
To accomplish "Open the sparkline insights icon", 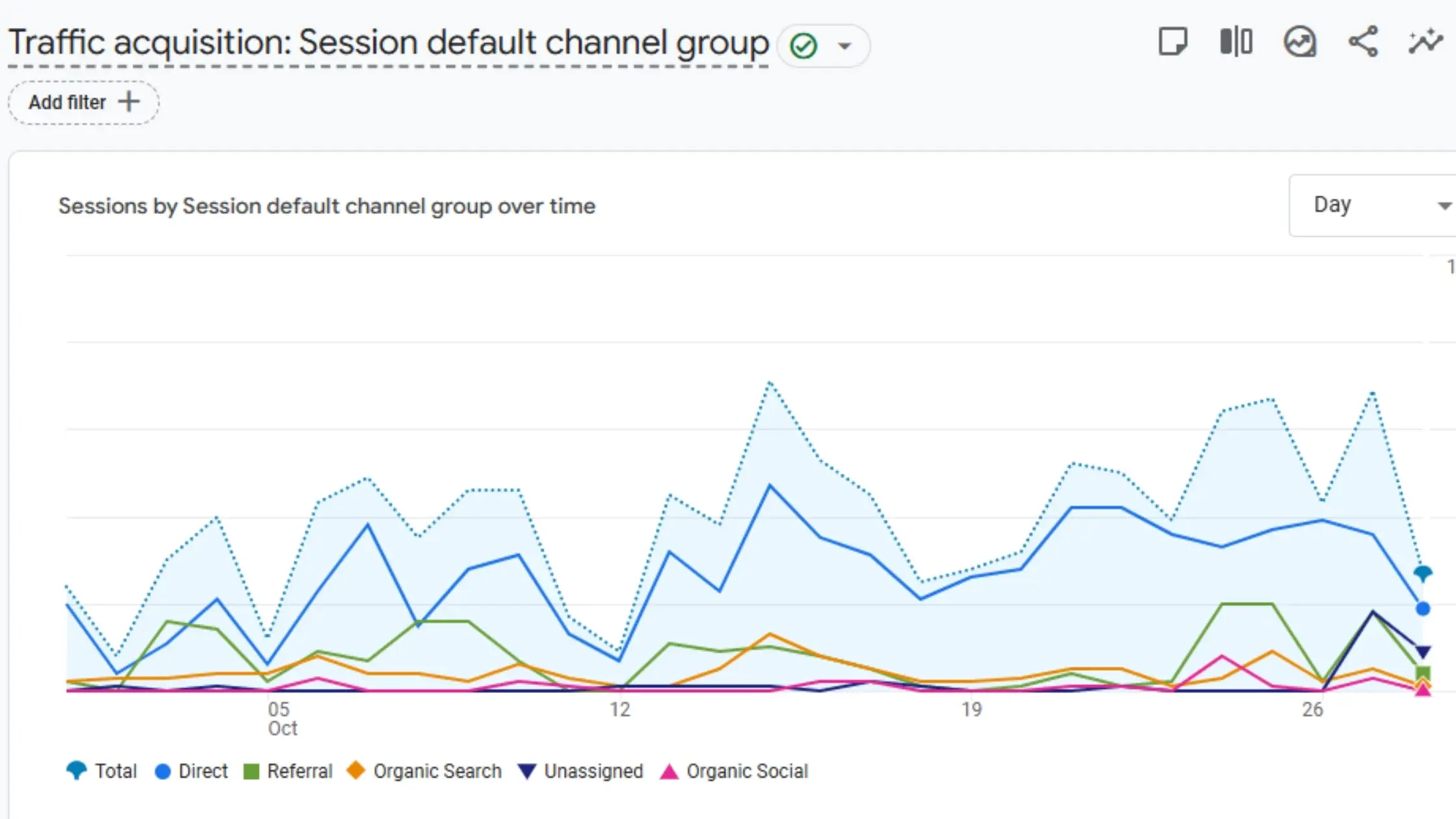I will coord(1425,42).
